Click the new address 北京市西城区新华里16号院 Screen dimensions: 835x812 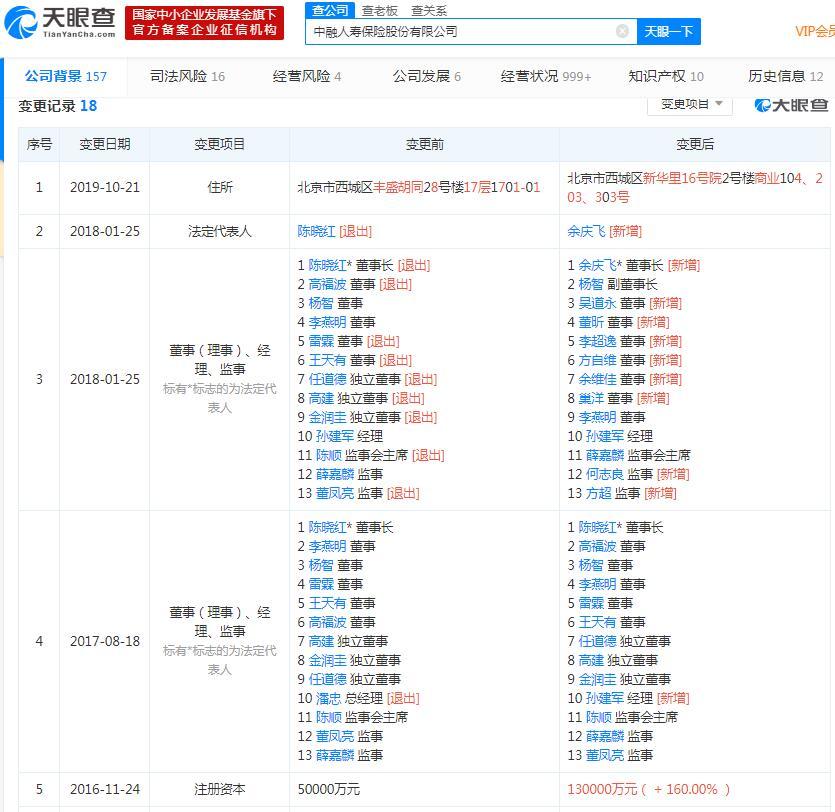[695, 187]
